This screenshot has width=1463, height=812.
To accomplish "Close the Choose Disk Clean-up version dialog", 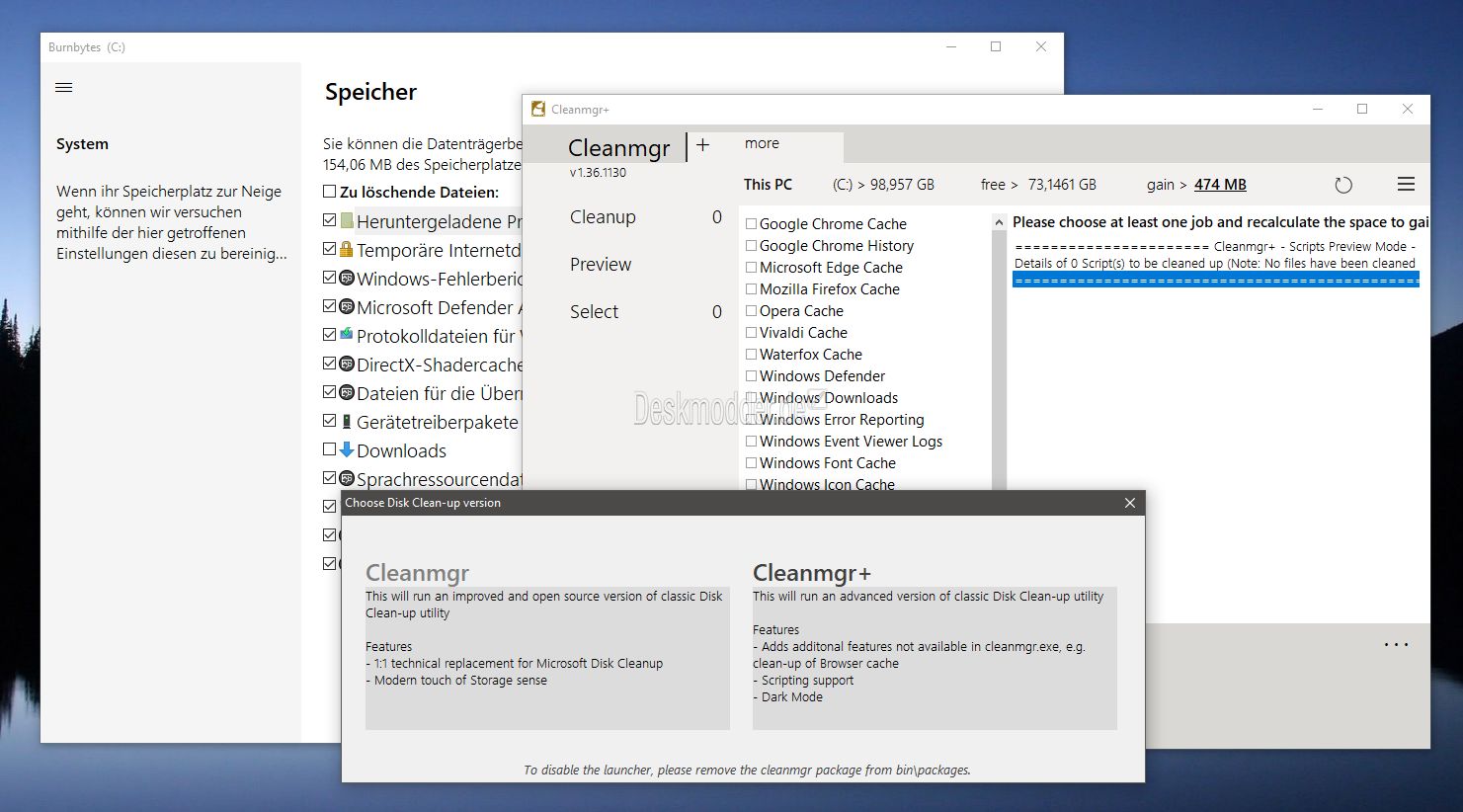I will pos(1130,503).
